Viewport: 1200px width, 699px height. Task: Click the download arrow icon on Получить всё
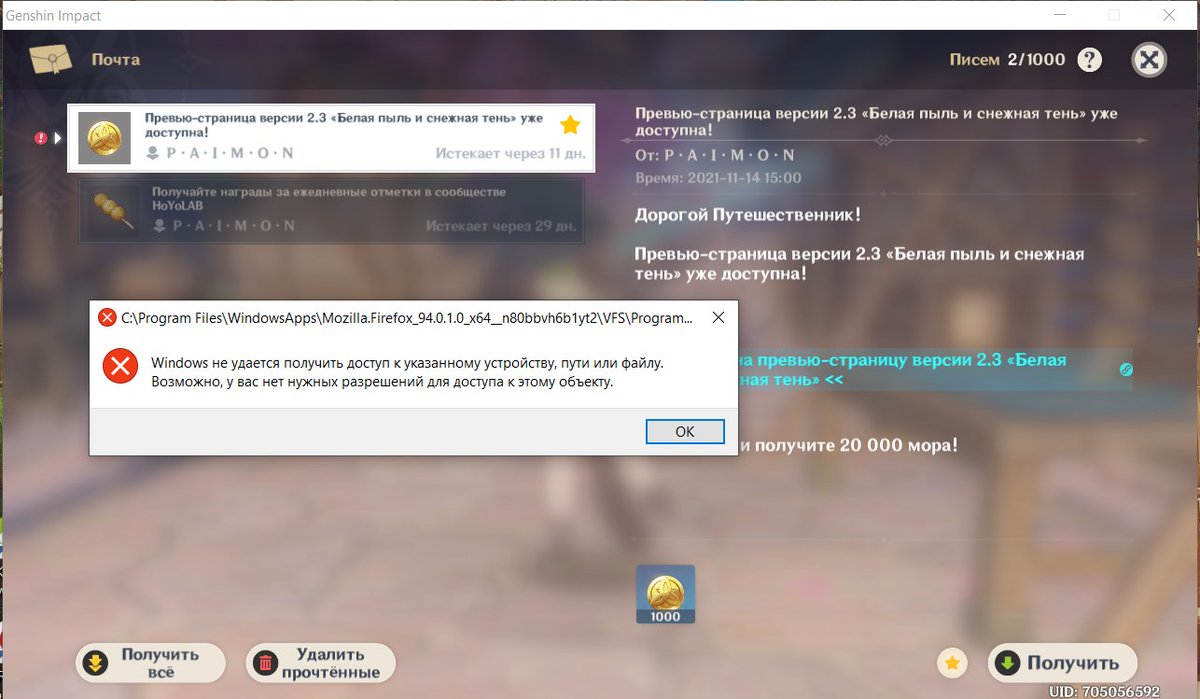96,663
